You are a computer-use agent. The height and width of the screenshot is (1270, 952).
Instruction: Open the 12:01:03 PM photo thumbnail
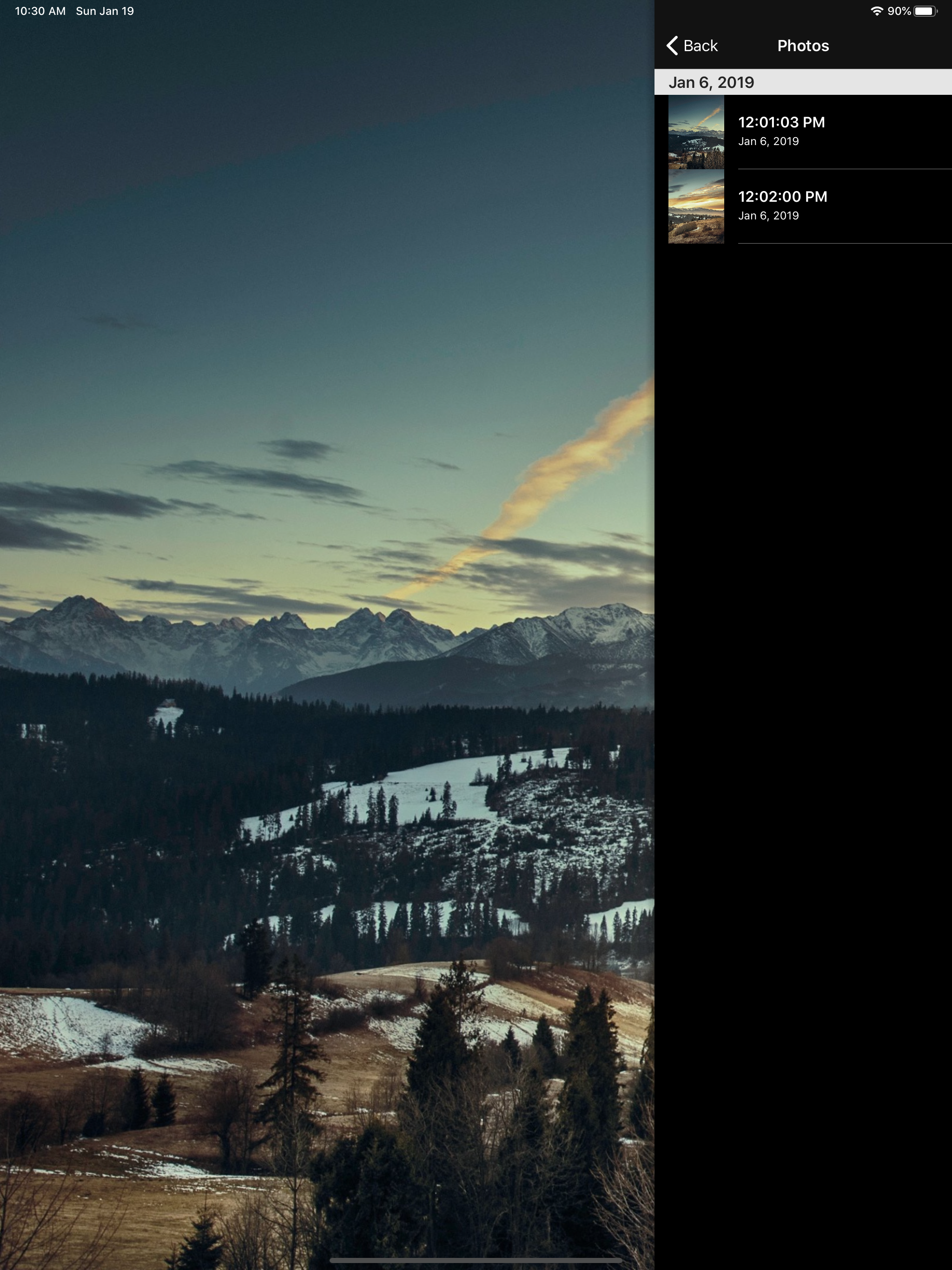pyautogui.click(x=696, y=132)
